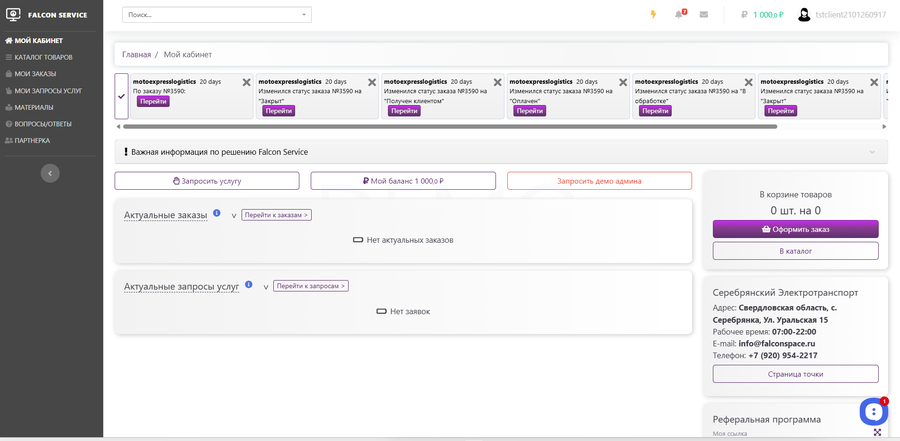Follow the Главная breadcrumb link
The height and width of the screenshot is (441, 900).
pyautogui.click(x=137, y=54)
